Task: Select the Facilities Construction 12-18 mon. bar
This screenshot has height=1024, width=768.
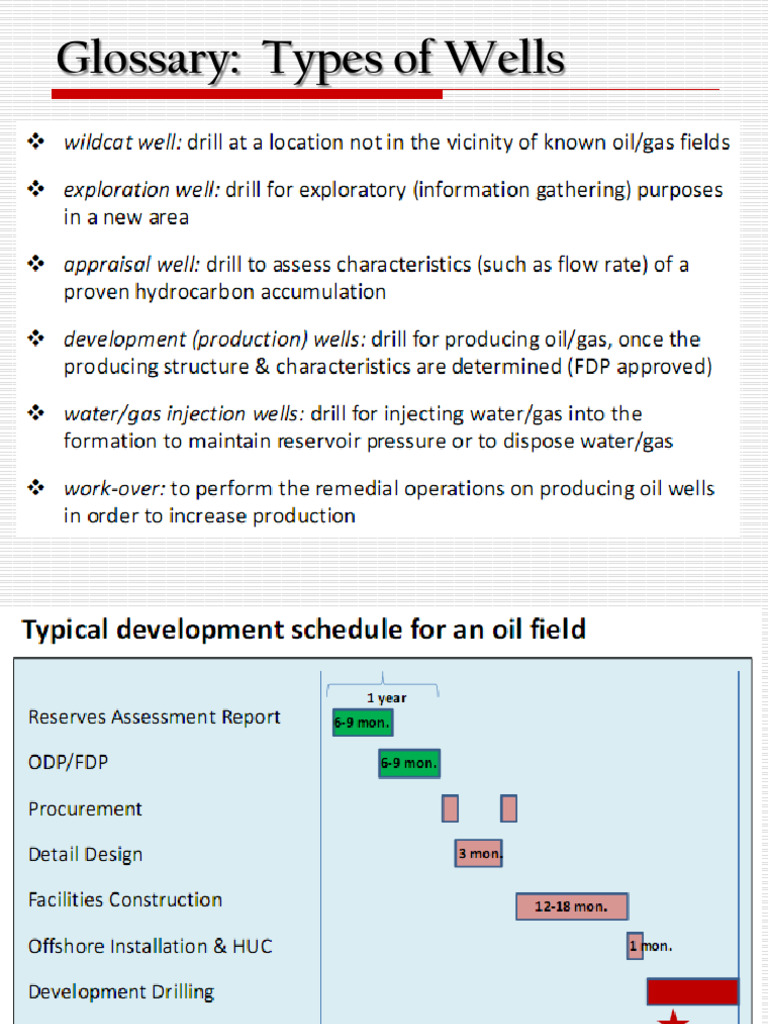Action: [x=572, y=906]
